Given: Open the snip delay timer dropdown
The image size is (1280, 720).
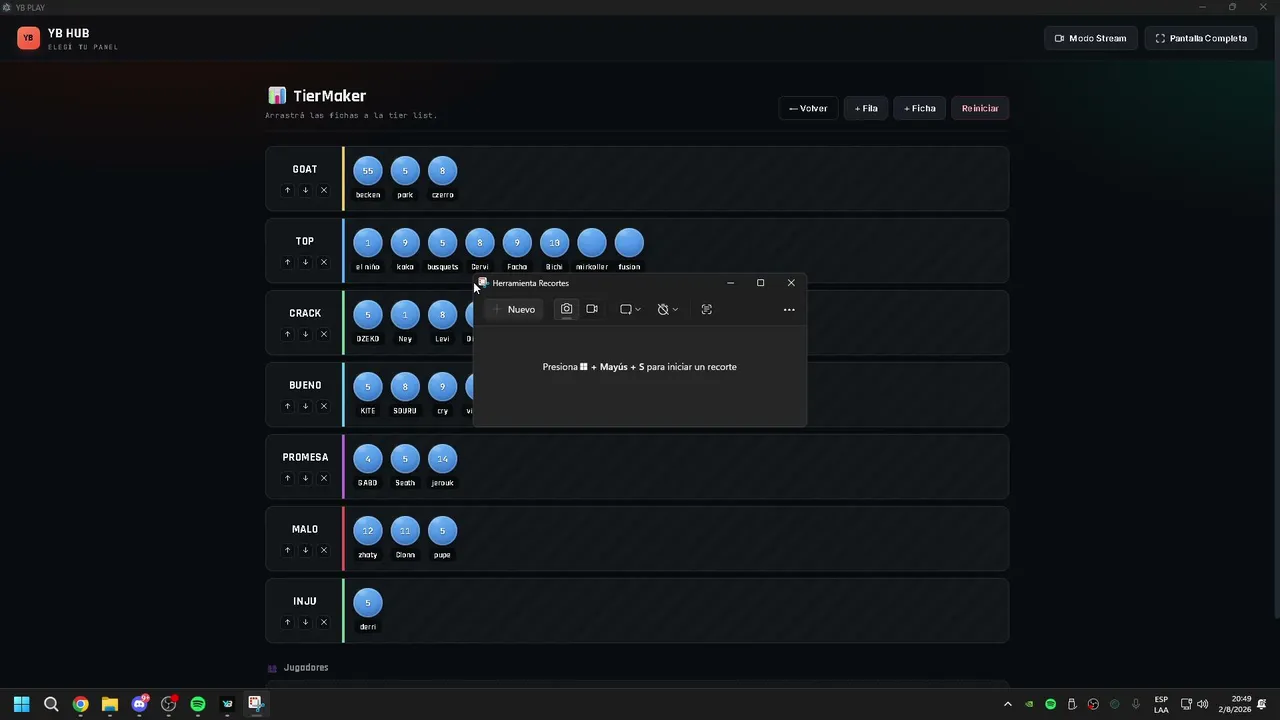Looking at the screenshot, I should [x=667, y=309].
